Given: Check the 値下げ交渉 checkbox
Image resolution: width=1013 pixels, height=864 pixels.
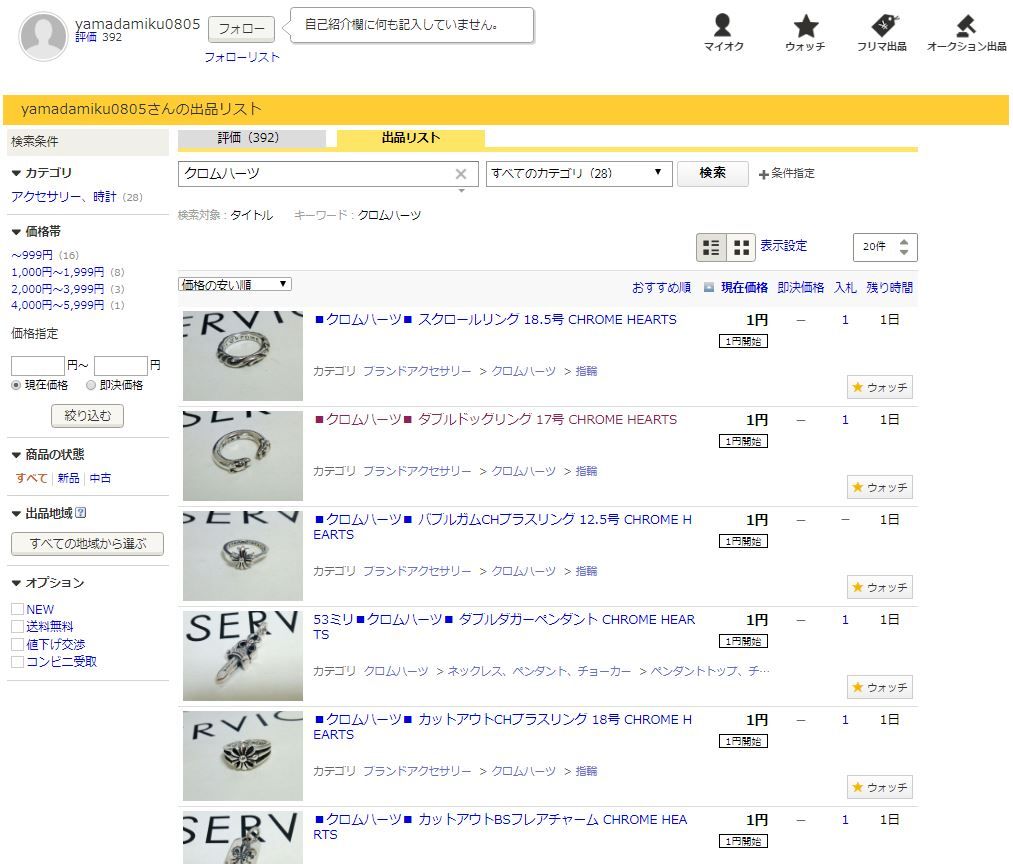Looking at the screenshot, I should (17, 644).
